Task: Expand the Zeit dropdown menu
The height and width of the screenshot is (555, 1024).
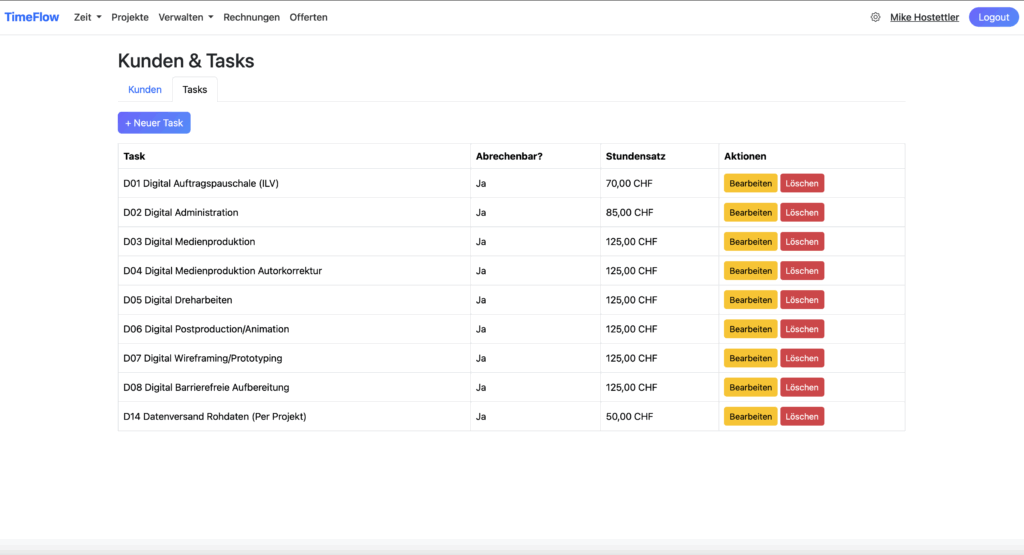Action: click(x=88, y=17)
